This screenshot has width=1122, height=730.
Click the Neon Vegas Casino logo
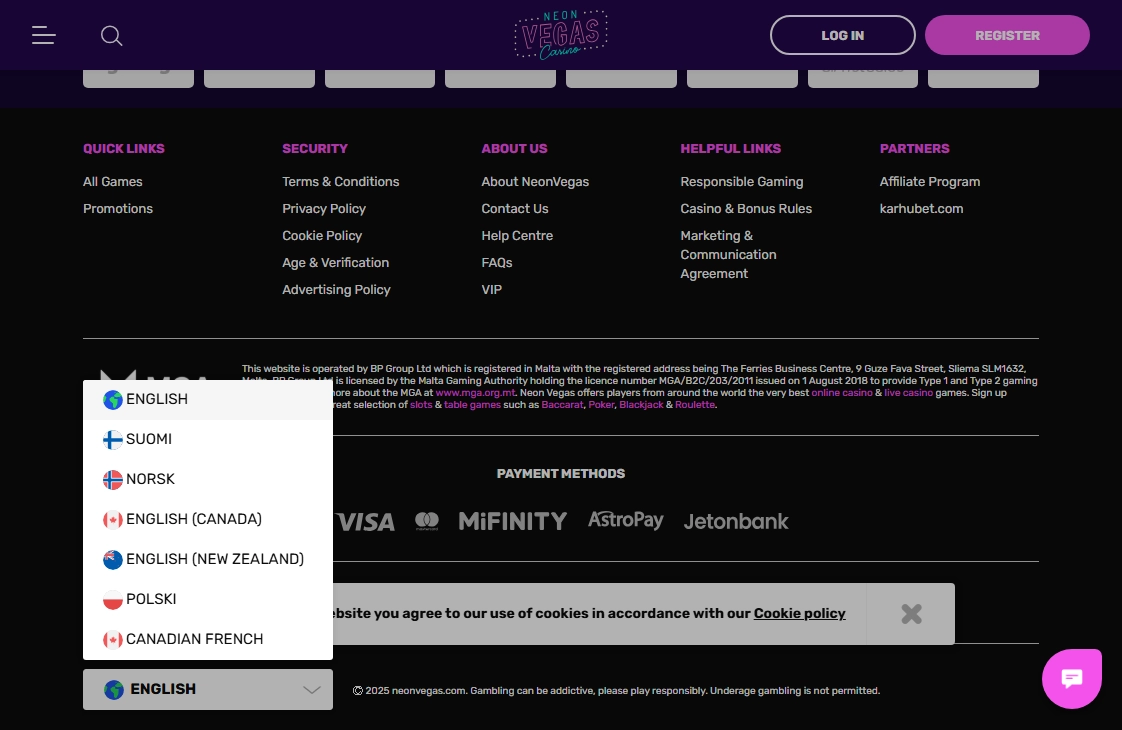click(x=561, y=35)
